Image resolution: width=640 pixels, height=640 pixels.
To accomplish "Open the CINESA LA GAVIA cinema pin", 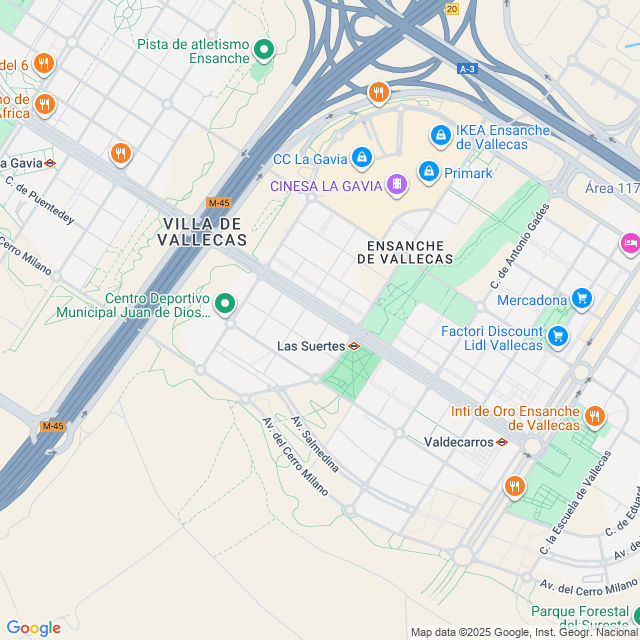I will [x=397, y=185].
